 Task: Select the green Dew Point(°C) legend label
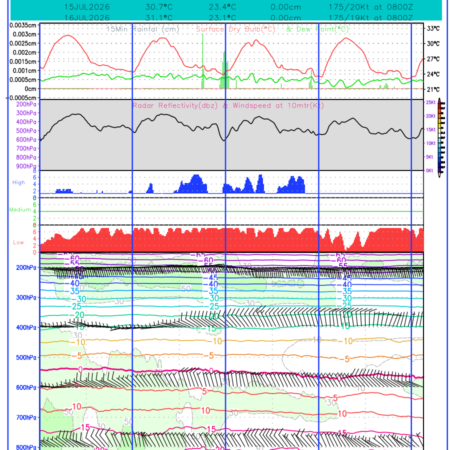317,29
